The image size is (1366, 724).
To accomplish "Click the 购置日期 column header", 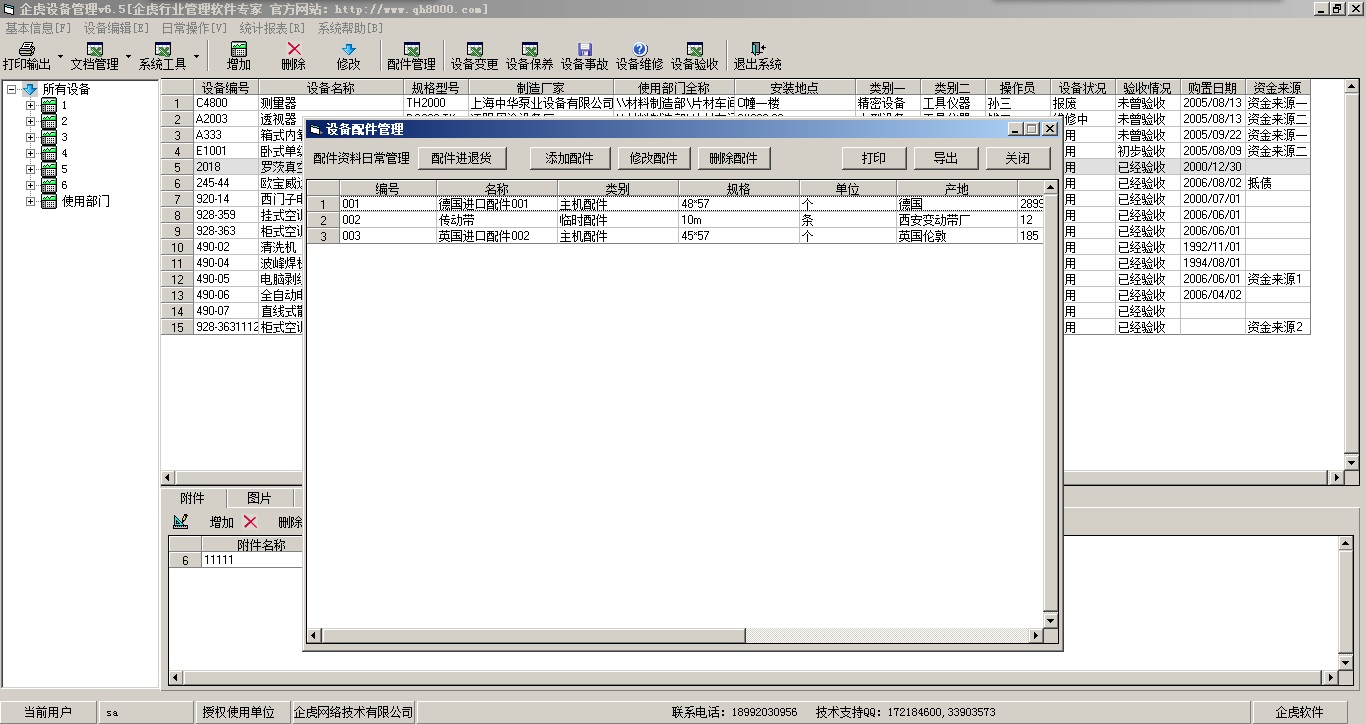I will 1212,88.
